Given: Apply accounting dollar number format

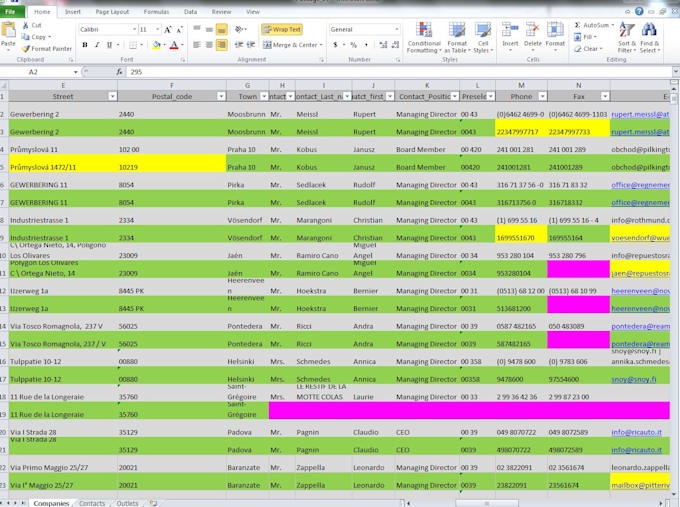Looking at the screenshot, I should [x=335, y=45].
